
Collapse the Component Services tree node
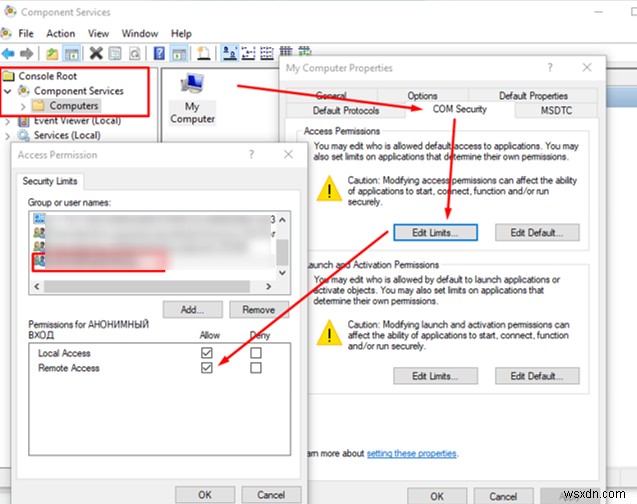pyautogui.click(x=7, y=91)
